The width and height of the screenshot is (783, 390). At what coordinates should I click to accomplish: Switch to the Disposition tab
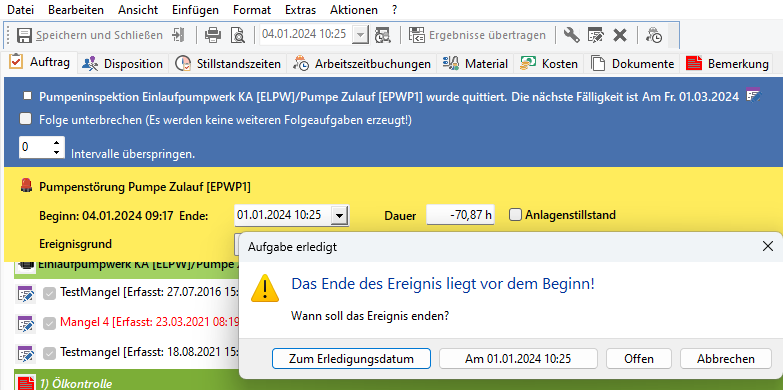click(123, 64)
